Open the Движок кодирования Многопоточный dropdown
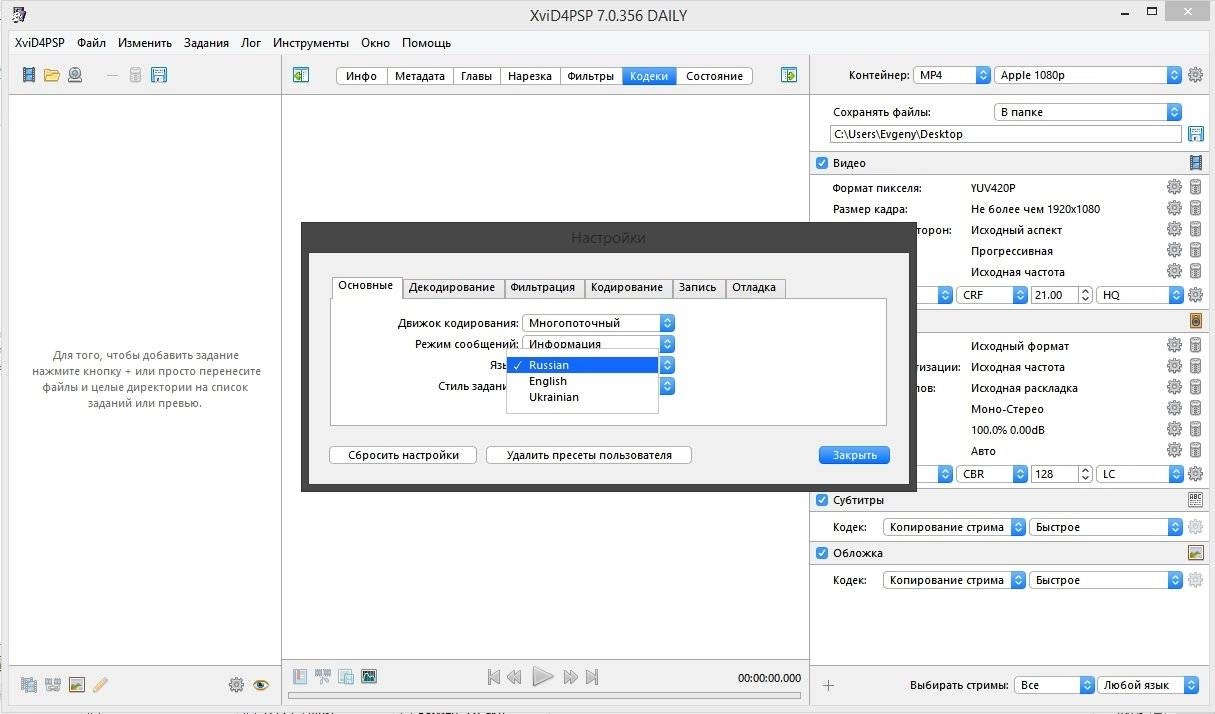Screen dimensions: 1215x714 [x=598, y=323]
